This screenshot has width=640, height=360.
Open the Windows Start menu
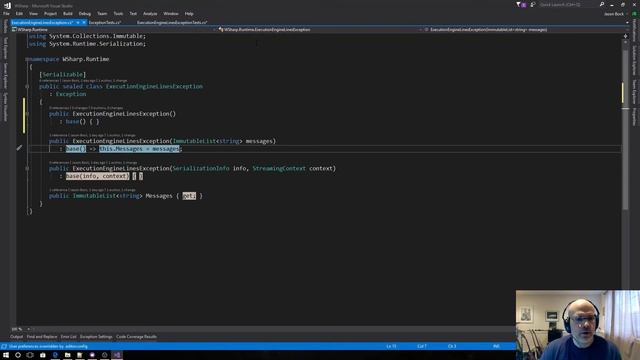(x=6, y=355)
